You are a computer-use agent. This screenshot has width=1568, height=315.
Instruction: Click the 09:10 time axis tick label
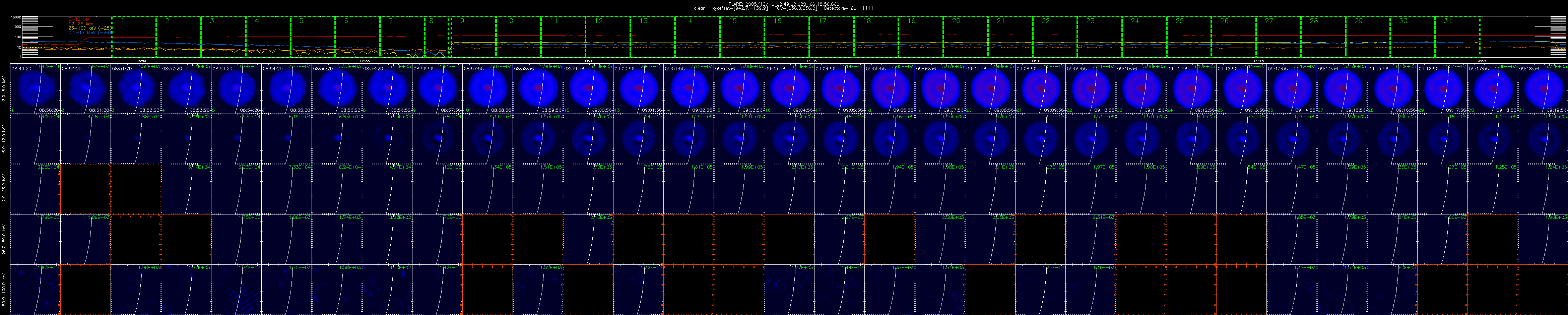1035,61
